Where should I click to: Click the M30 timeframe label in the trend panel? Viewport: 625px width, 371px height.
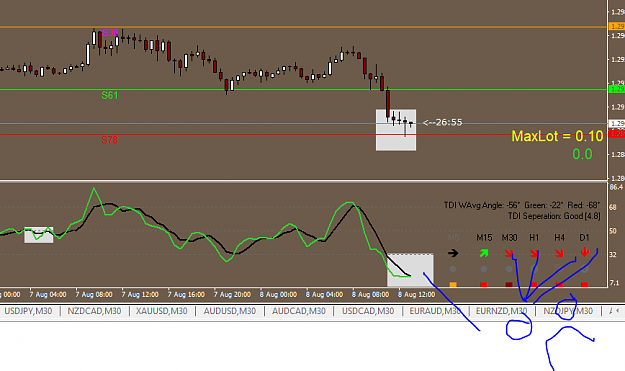point(509,238)
